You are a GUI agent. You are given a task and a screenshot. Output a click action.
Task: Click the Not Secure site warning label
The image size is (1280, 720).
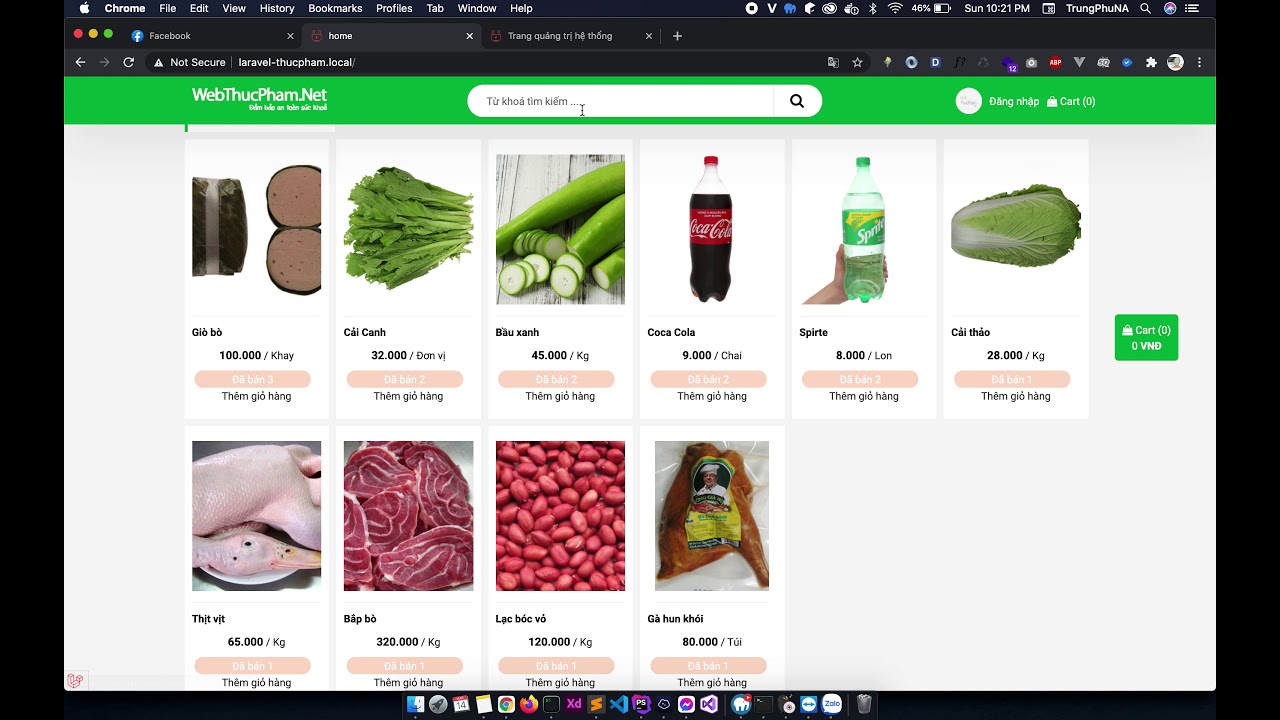pyautogui.click(x=190, y=62)
